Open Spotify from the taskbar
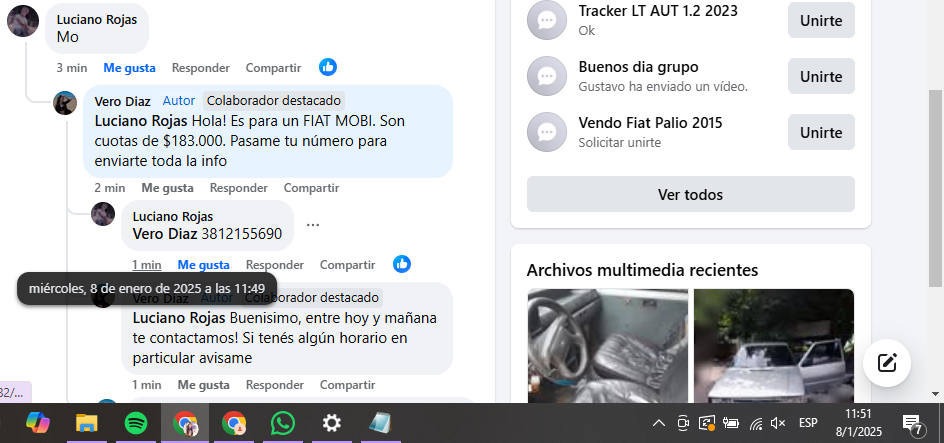This screenshot has height=443, width=944. tap(136, 423)
